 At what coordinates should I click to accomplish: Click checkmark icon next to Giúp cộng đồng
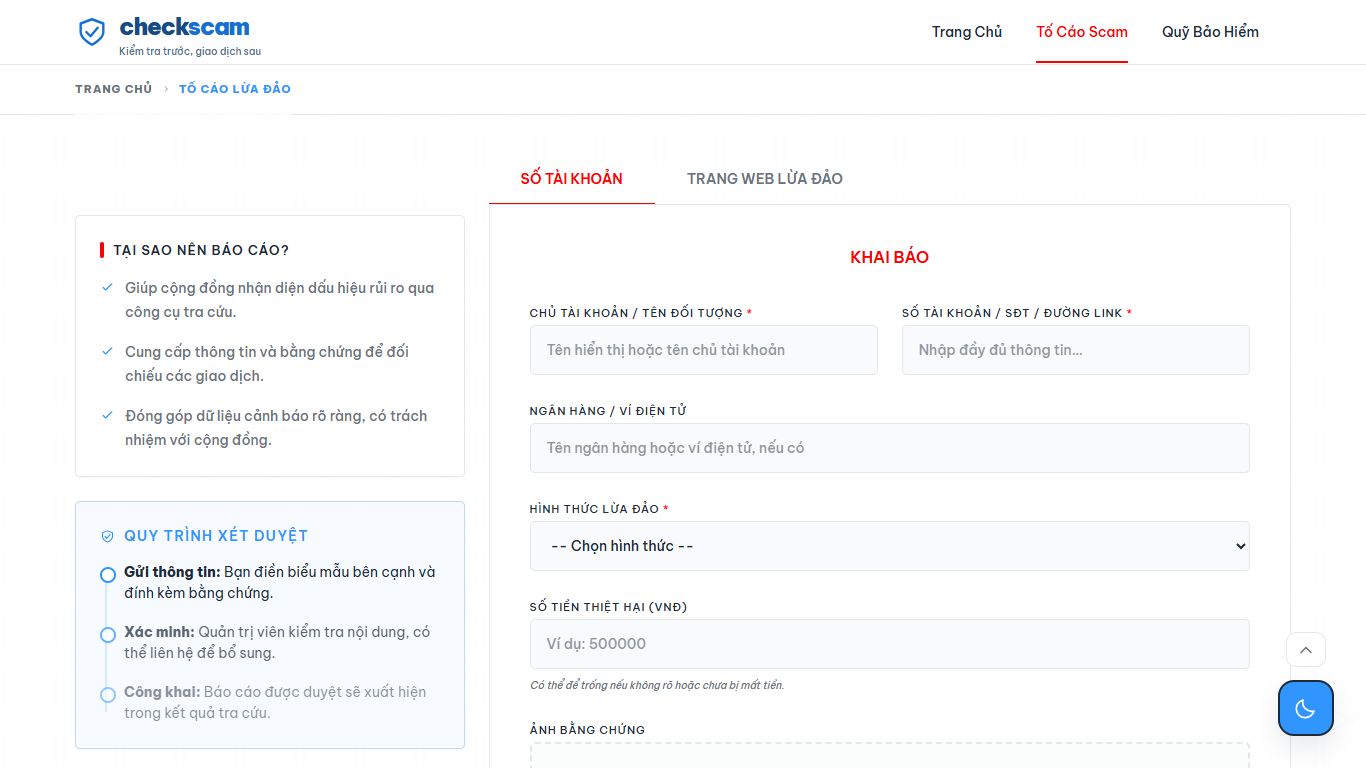108,288
